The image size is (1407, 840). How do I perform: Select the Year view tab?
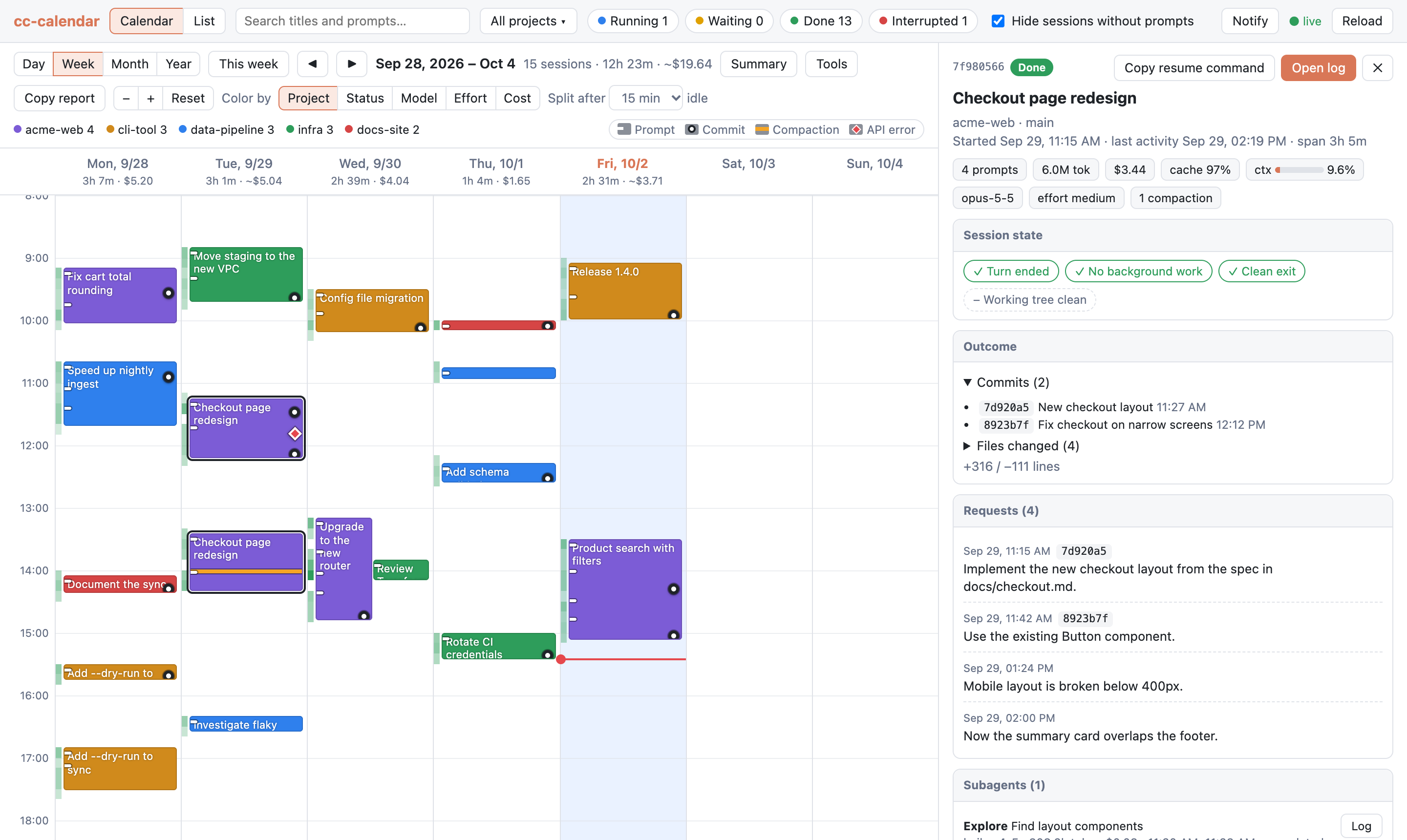178,64
